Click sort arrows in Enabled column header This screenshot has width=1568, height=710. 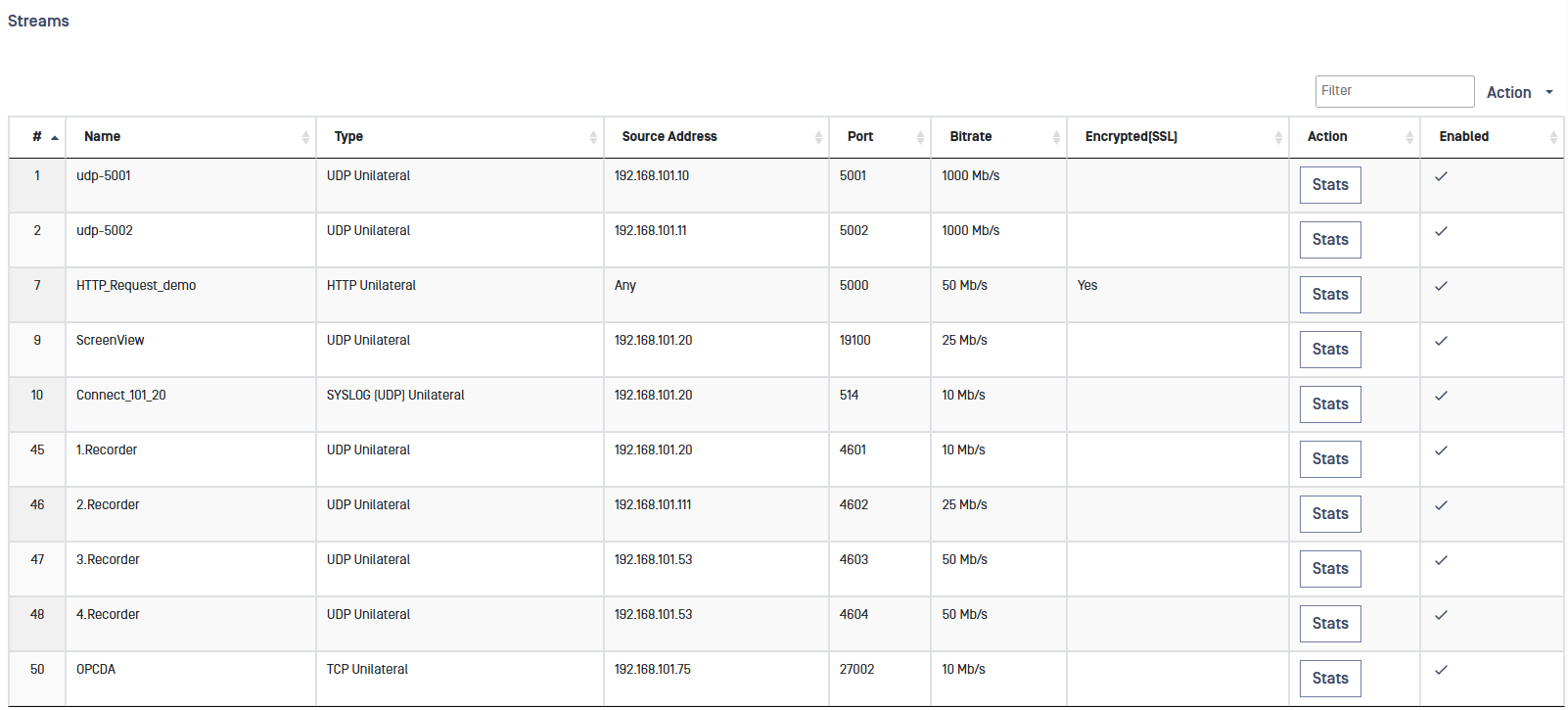(1553, 138)
